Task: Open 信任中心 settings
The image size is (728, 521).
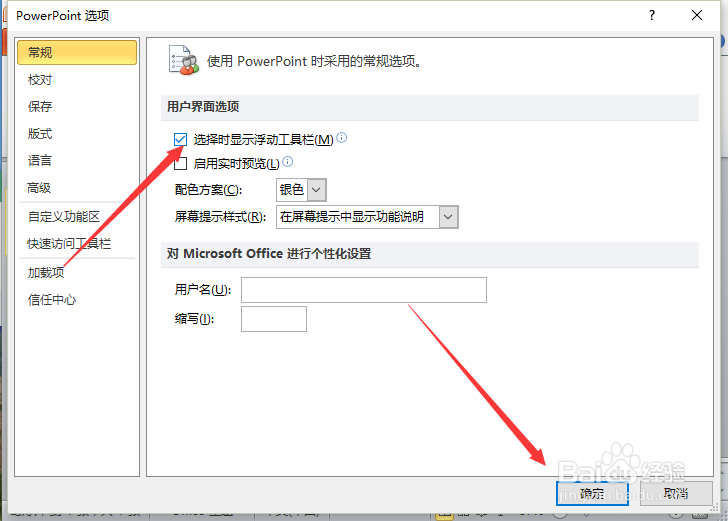Action: click(x=52, y=300)
